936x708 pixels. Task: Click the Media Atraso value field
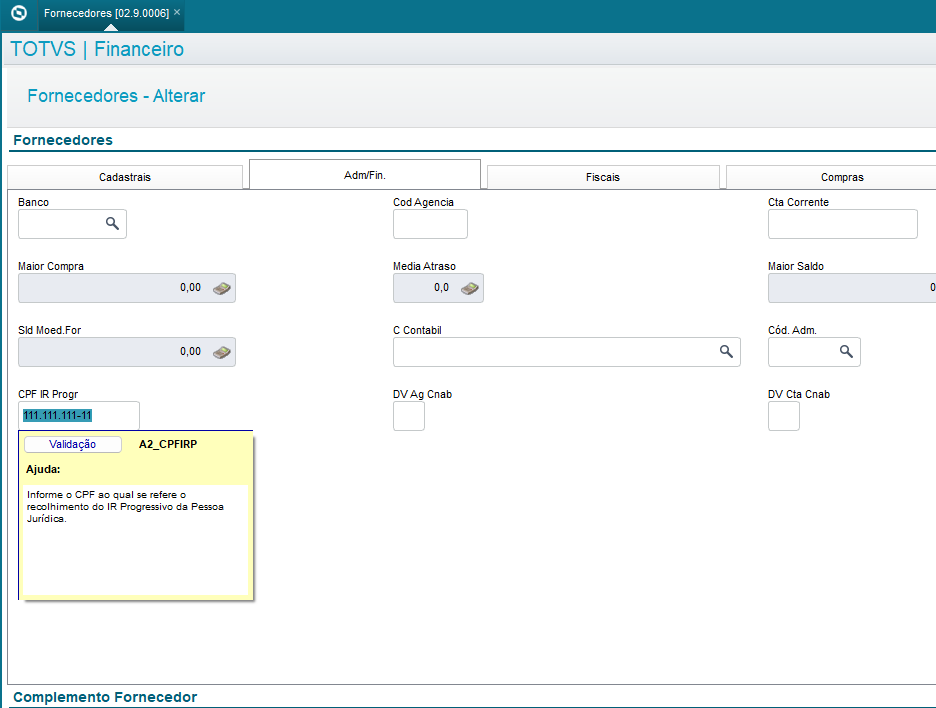(438, 288)
